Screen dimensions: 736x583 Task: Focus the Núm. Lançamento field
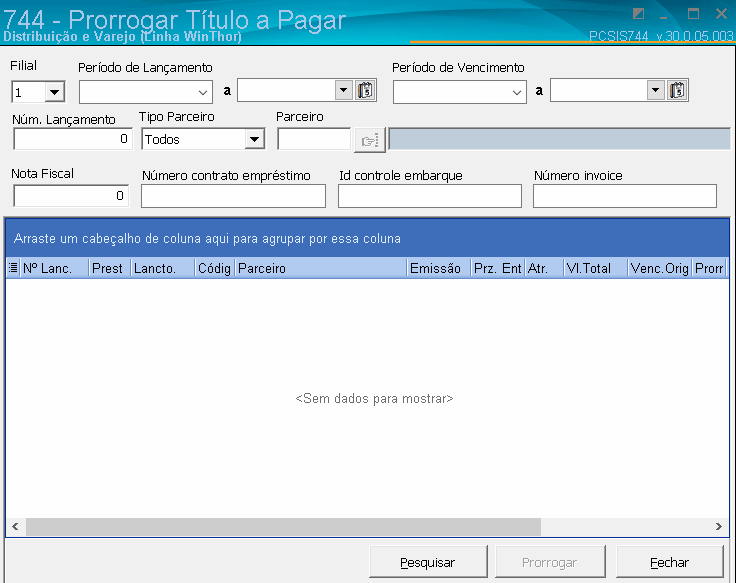72,139
